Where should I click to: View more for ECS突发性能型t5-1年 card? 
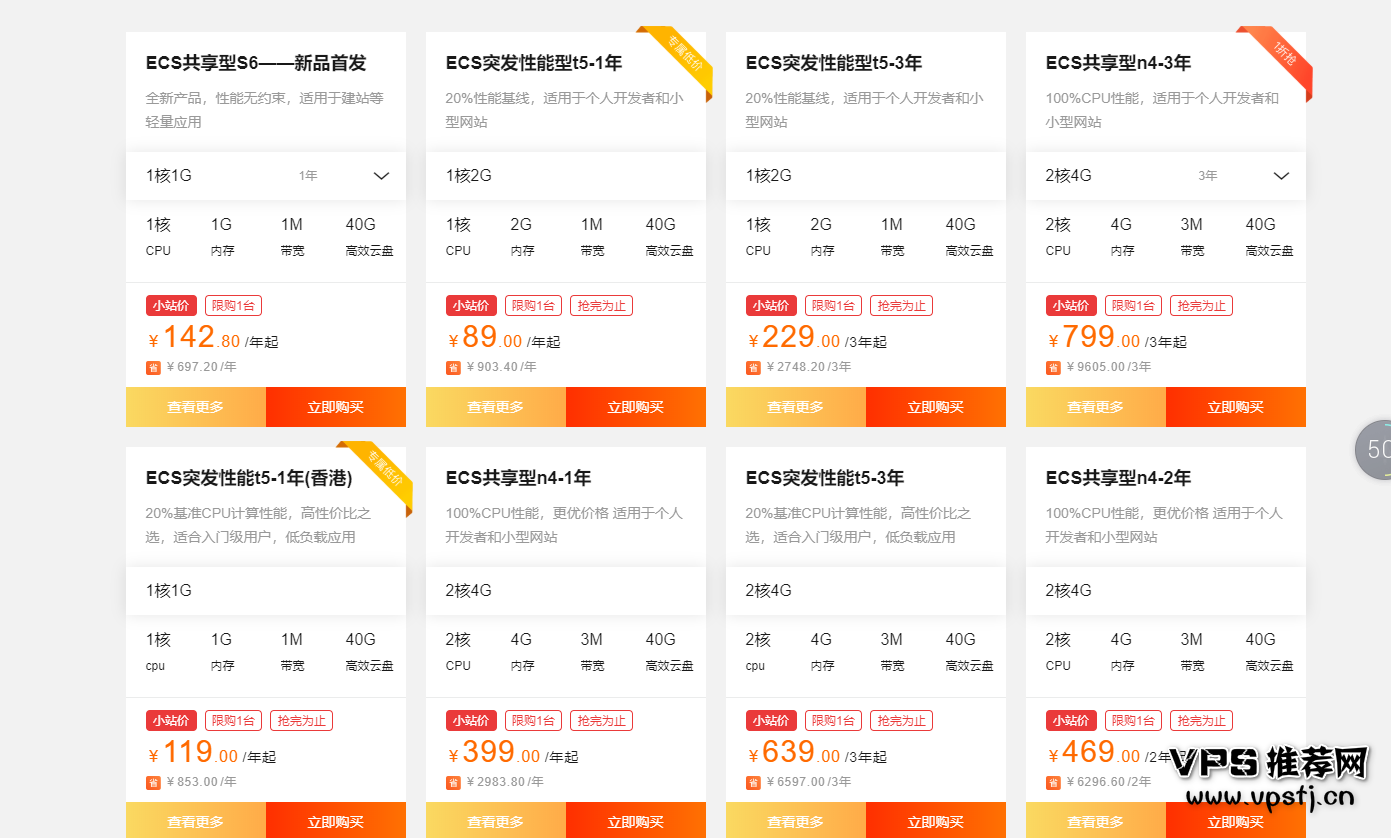(496, 407)
